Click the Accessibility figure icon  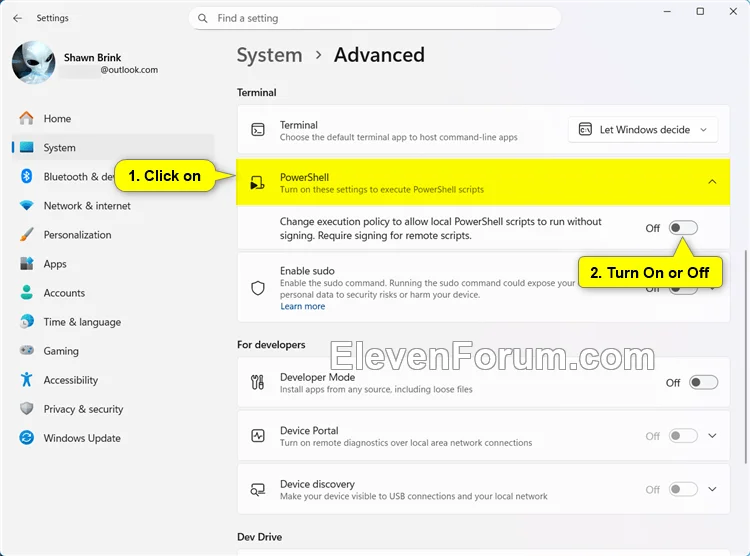(27, 379)
